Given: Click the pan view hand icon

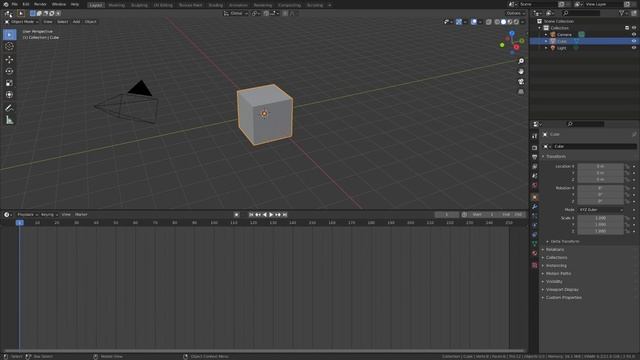Looking at the screenshot, I should pos(521,71).
